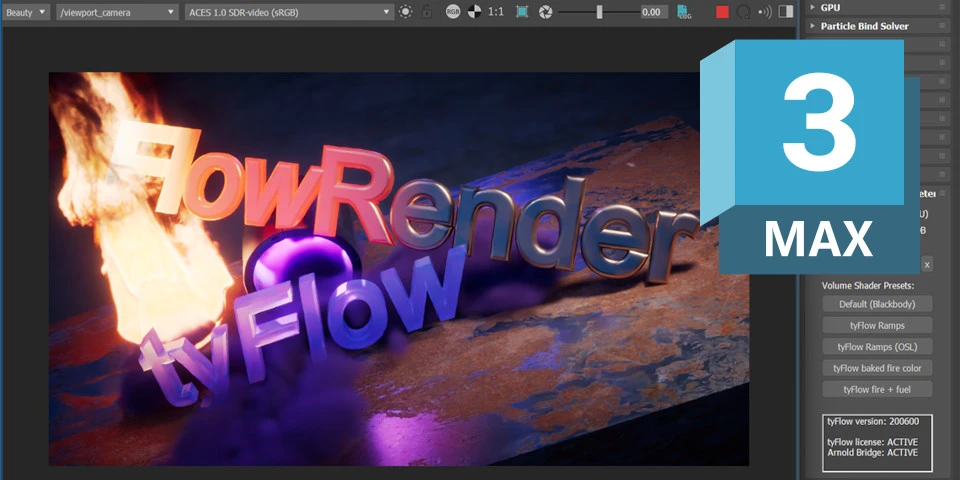Click the 'Volume Shader Presets:' label
Viewport: 960px width, 480px height.
pyautogui.click(x=868, y=285)
